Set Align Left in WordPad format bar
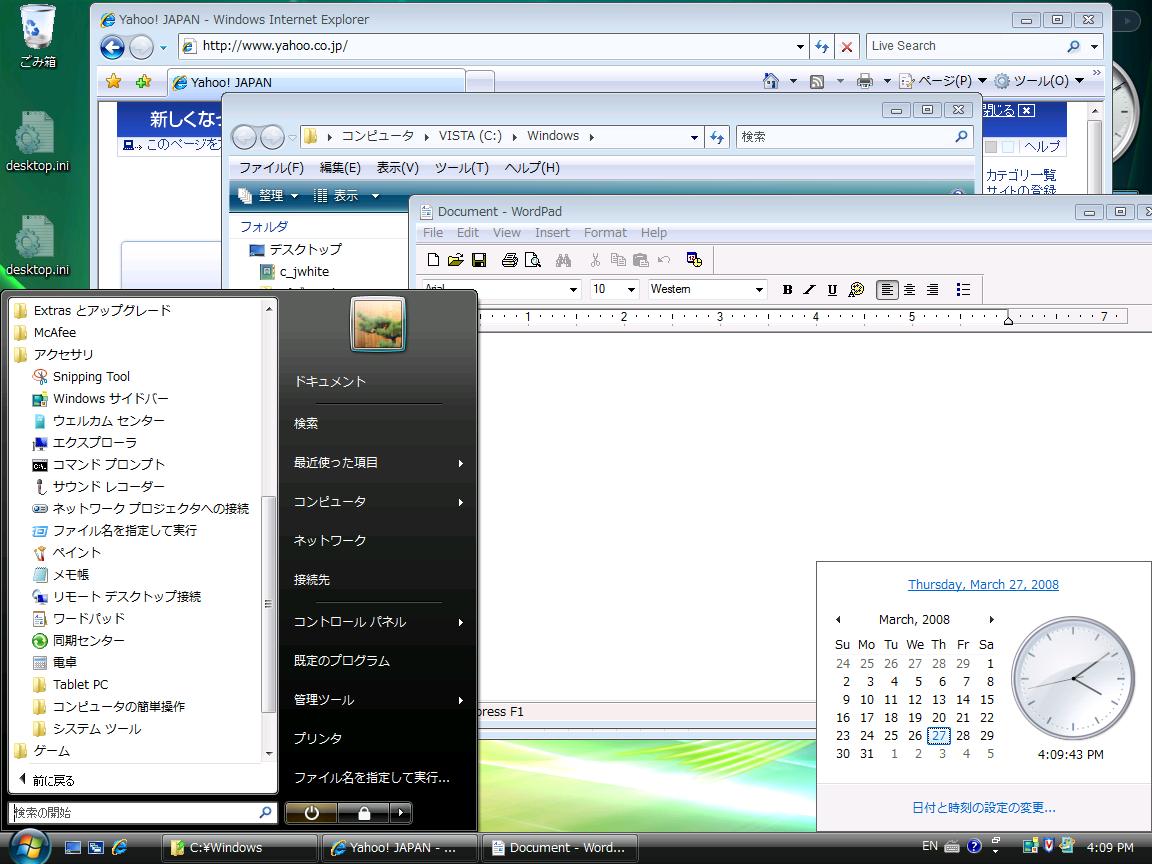Image resolution: width=1152 pixels, height=864 pixels. (x=887, y=289)
